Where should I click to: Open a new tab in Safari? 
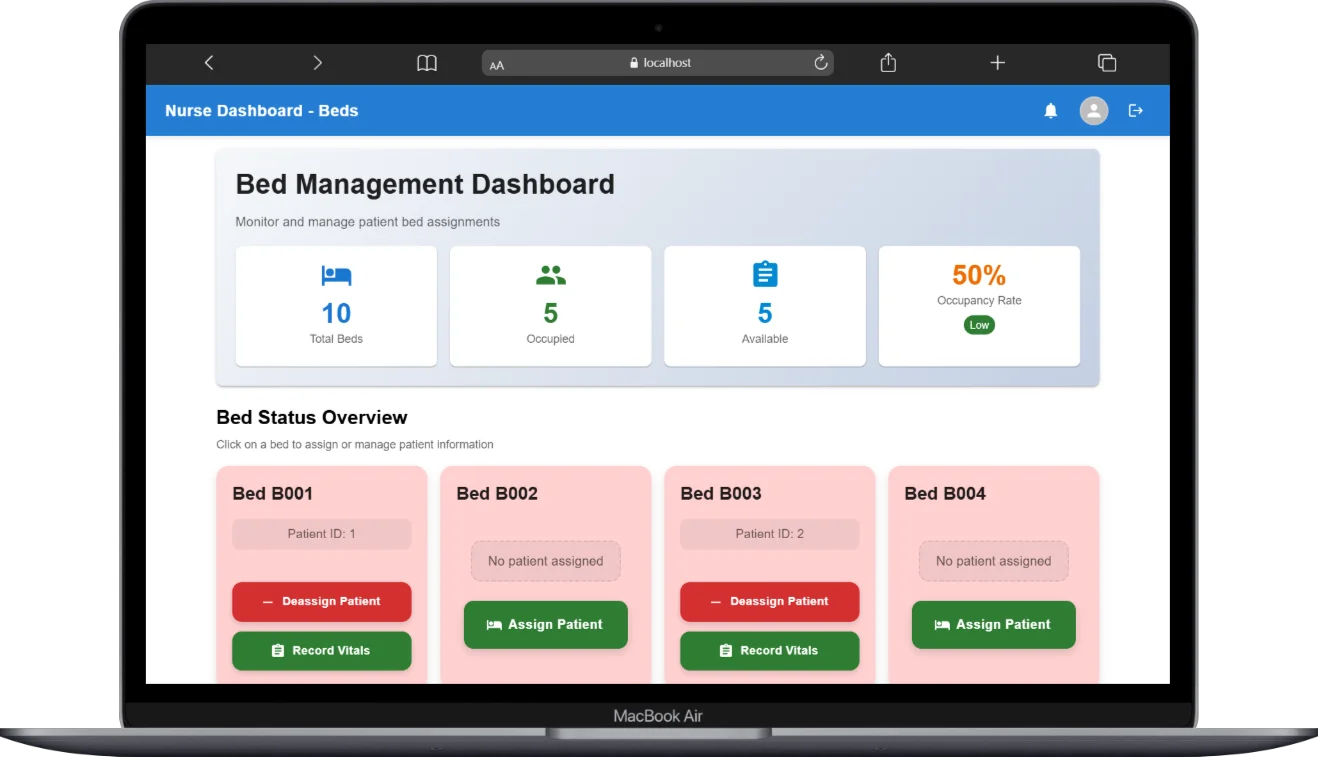(x=997, y=62)
